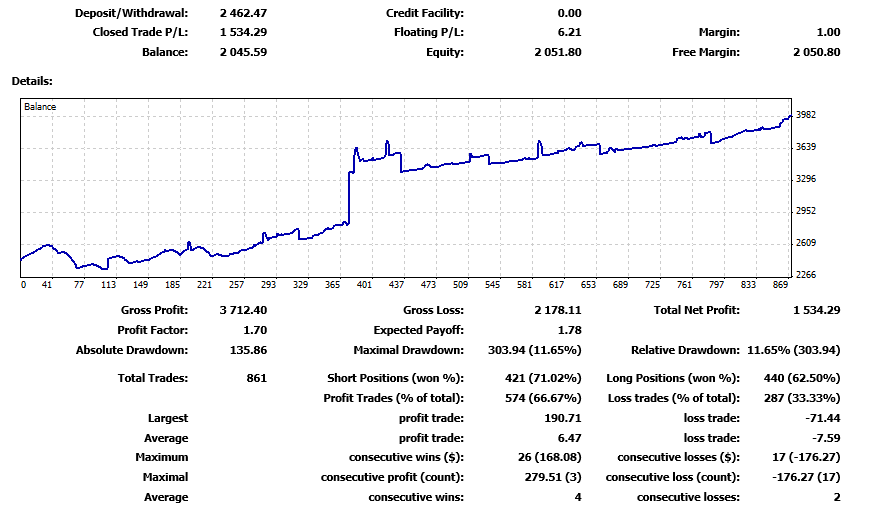Click the Relative Drawdown: label
This screenshot has width=880, height=515.
point(685,350)
